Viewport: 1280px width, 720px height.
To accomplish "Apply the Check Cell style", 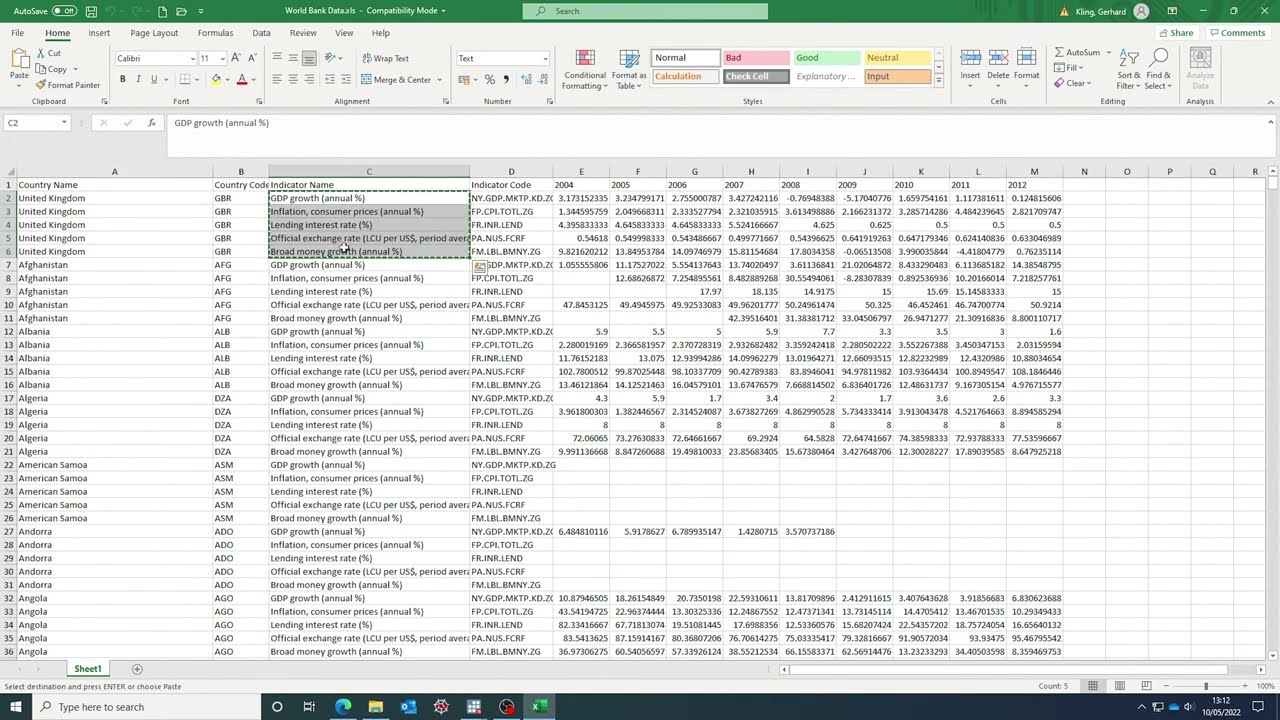I will click(x=756, y=77).
